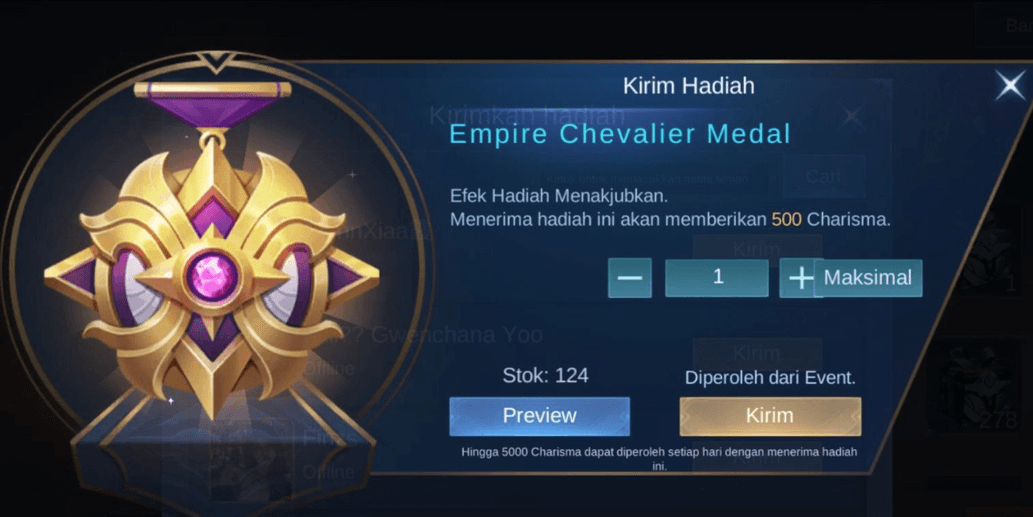Image resolution: width=1033 pixels, height=517 pixels.
Task: Select the quantity field showing 1
Action: pyautogui.click(x=717, y=278)
